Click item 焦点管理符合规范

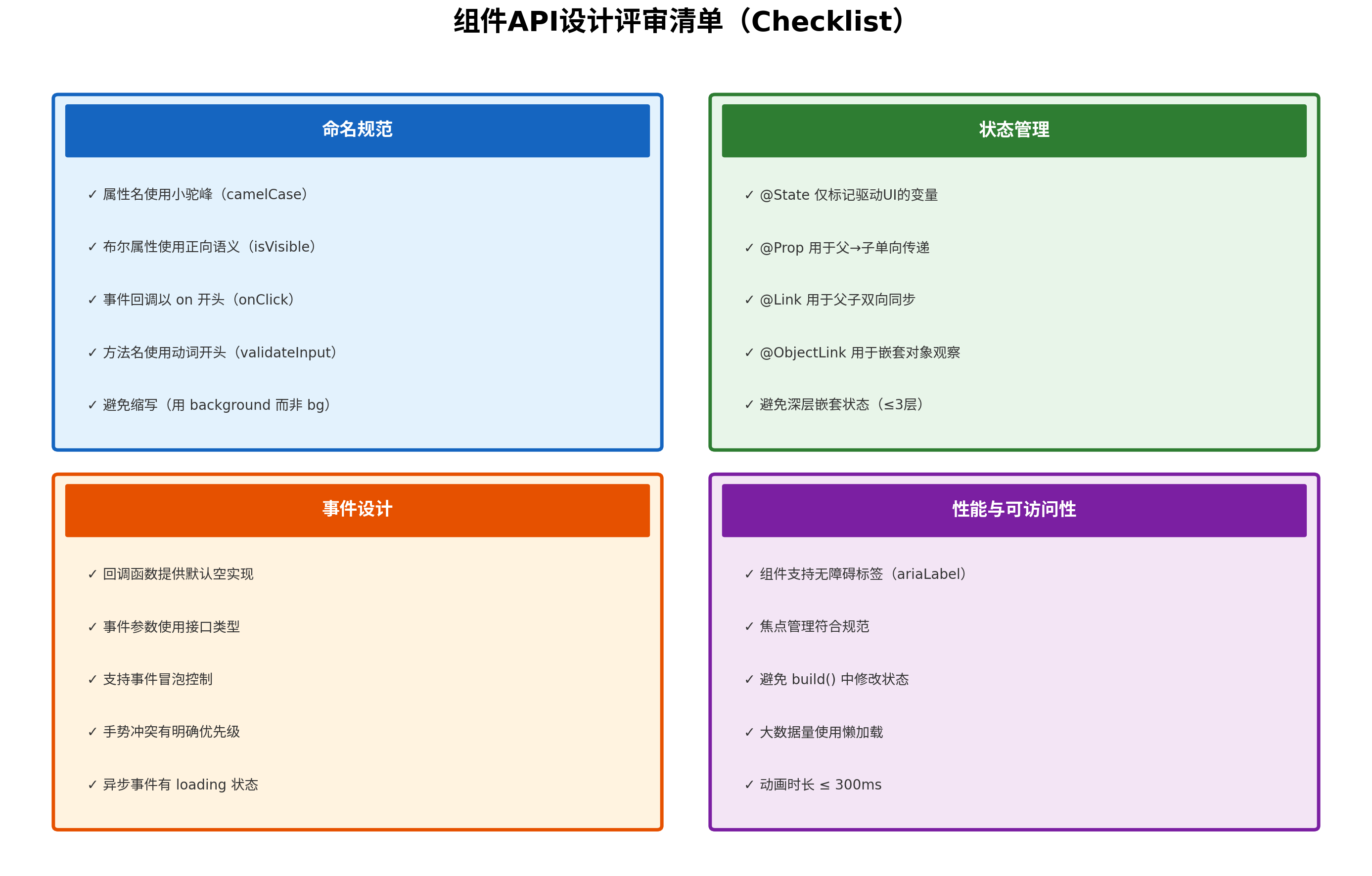click(807, 626)
